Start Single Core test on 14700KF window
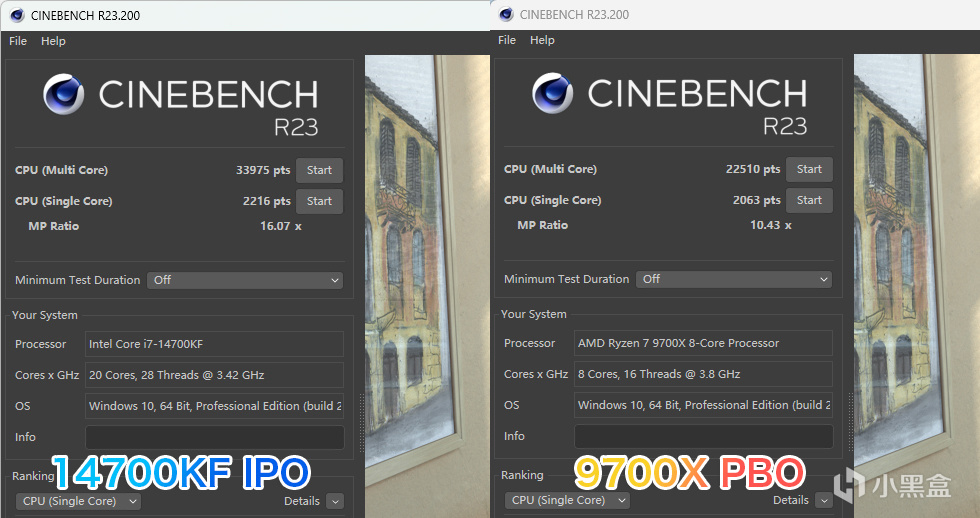Image resolution: width=980 pixels, height=518 pixels. 319,201
